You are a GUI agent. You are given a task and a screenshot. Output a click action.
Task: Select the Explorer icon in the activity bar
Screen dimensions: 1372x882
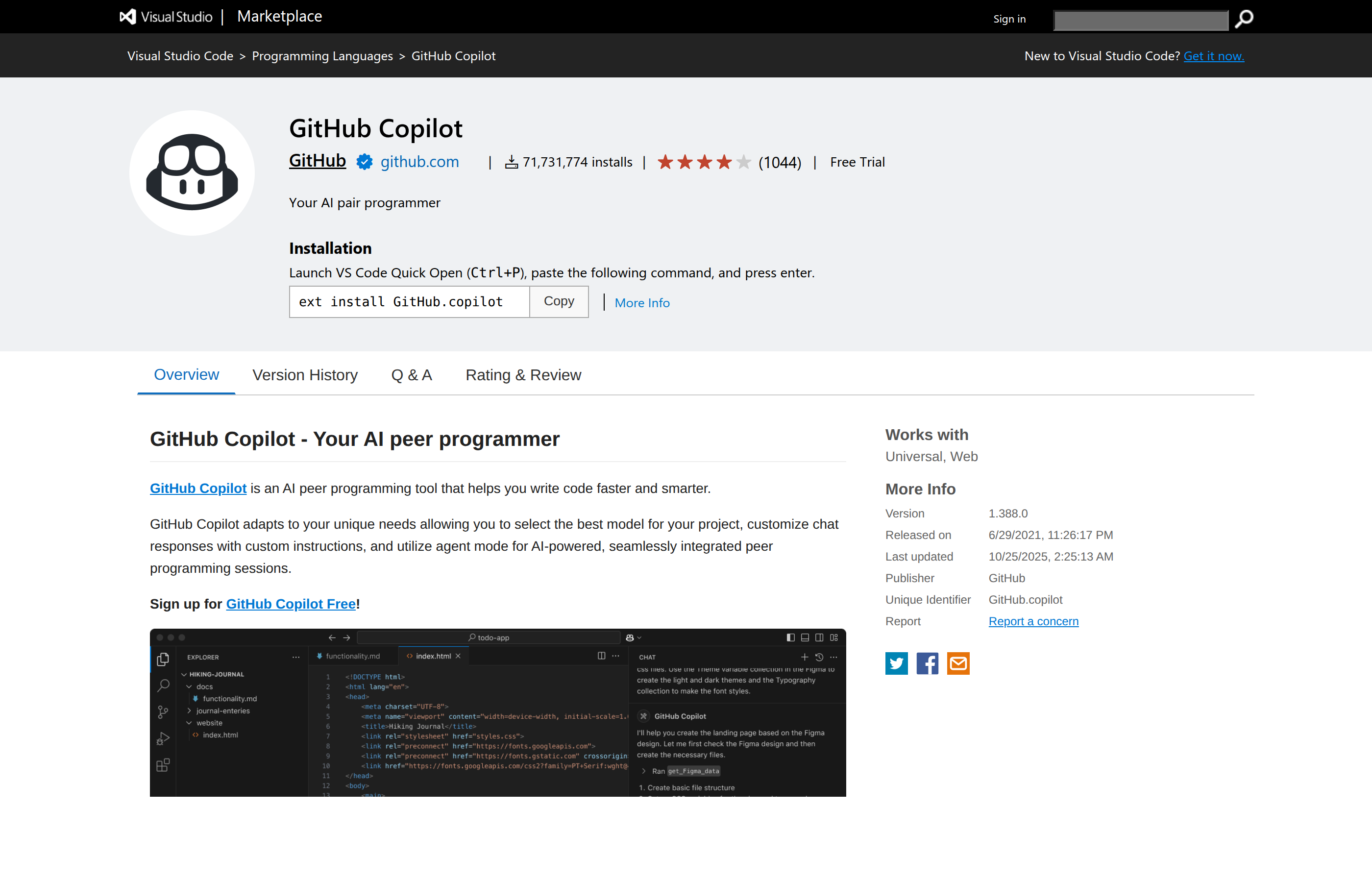pos(163,659)
